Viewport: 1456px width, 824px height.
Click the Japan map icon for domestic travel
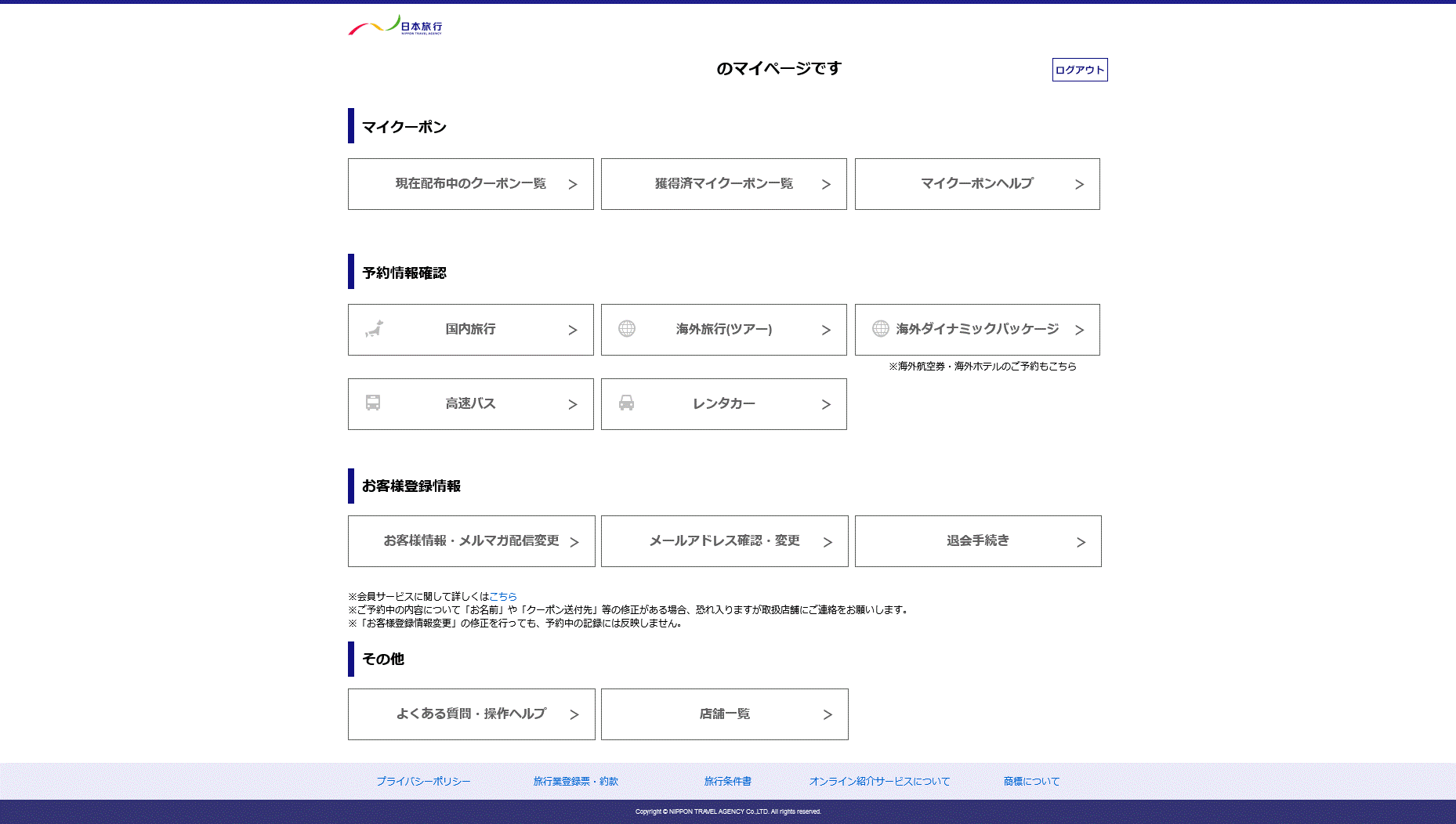click(x=374, y=329)
